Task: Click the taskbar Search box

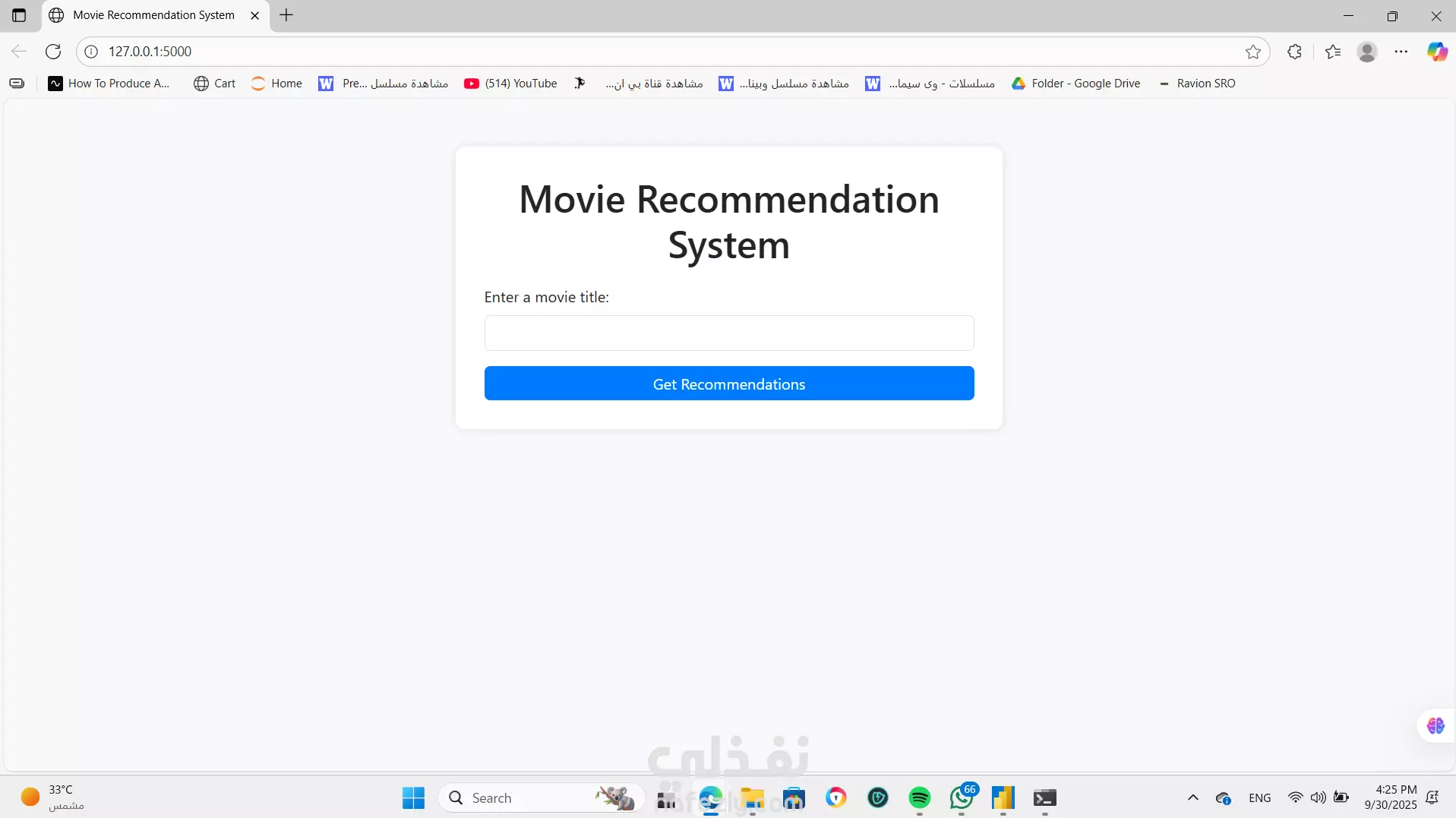Action: [x=542, y=797]
